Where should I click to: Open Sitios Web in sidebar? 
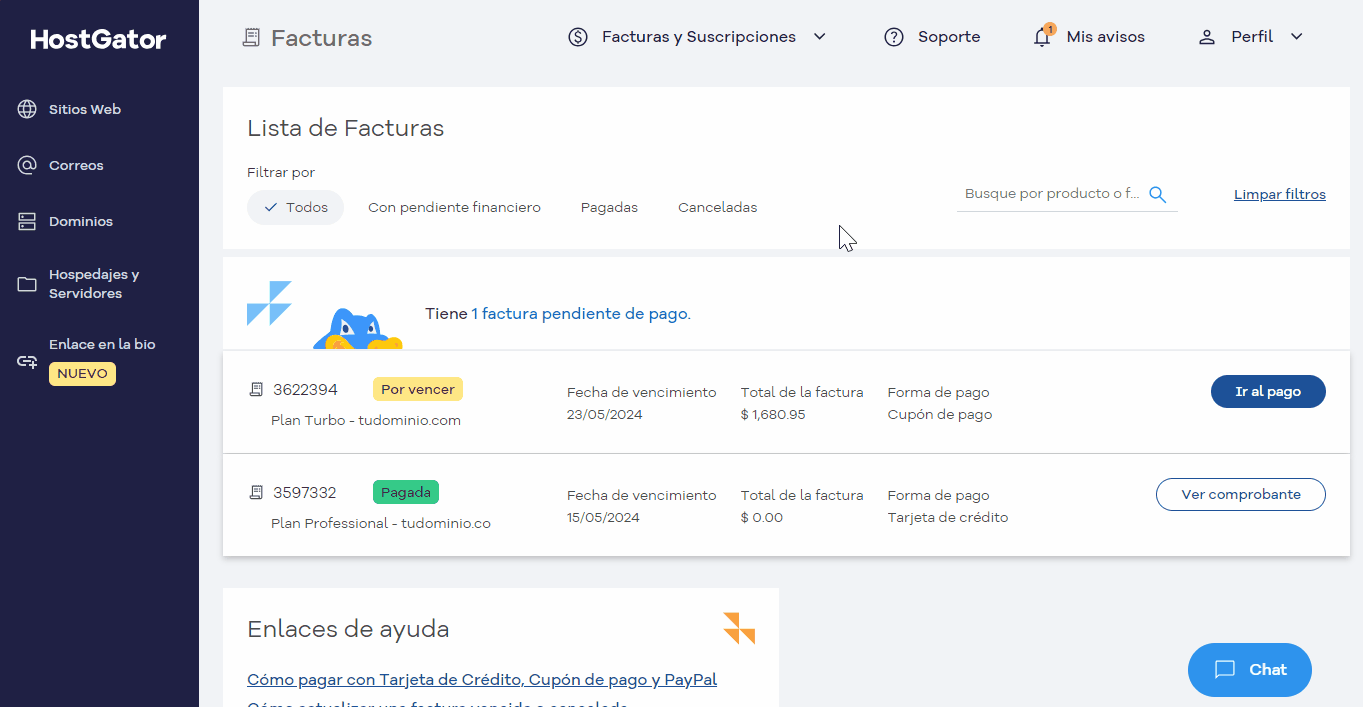pos(85,109)
